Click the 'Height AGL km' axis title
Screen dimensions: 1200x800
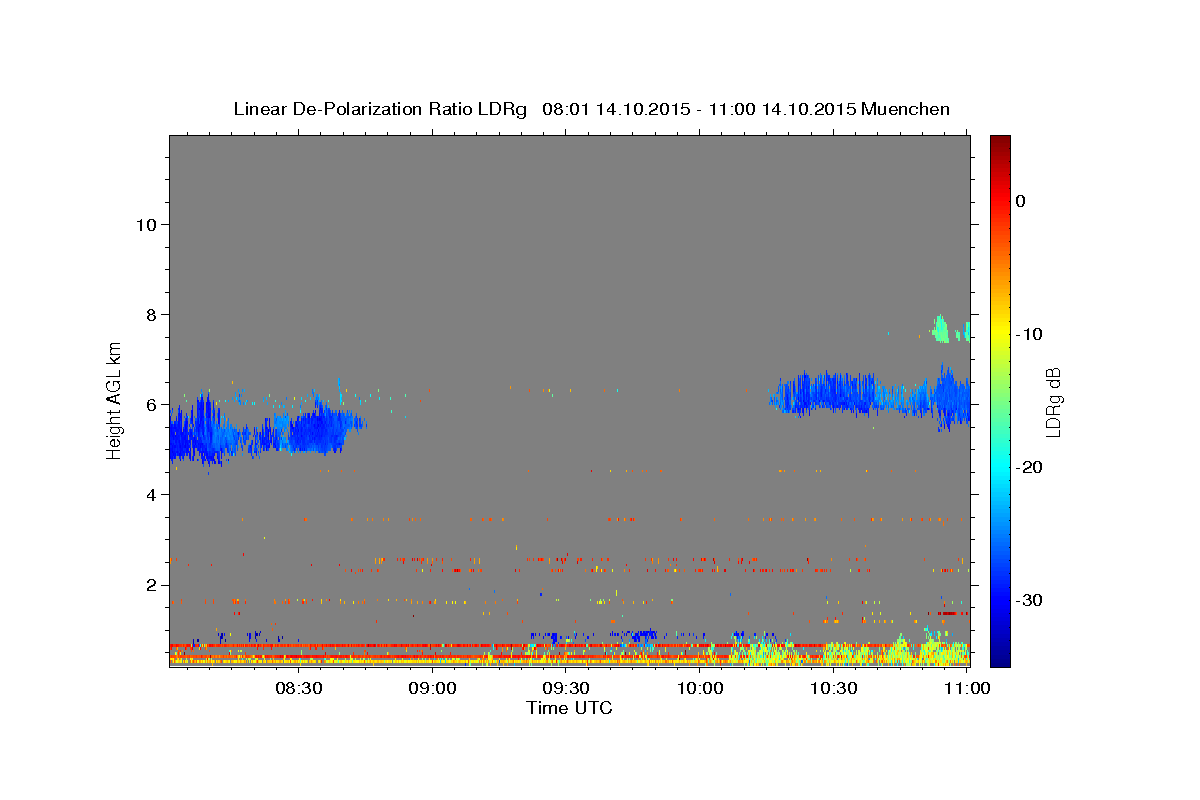coord(115,401)
